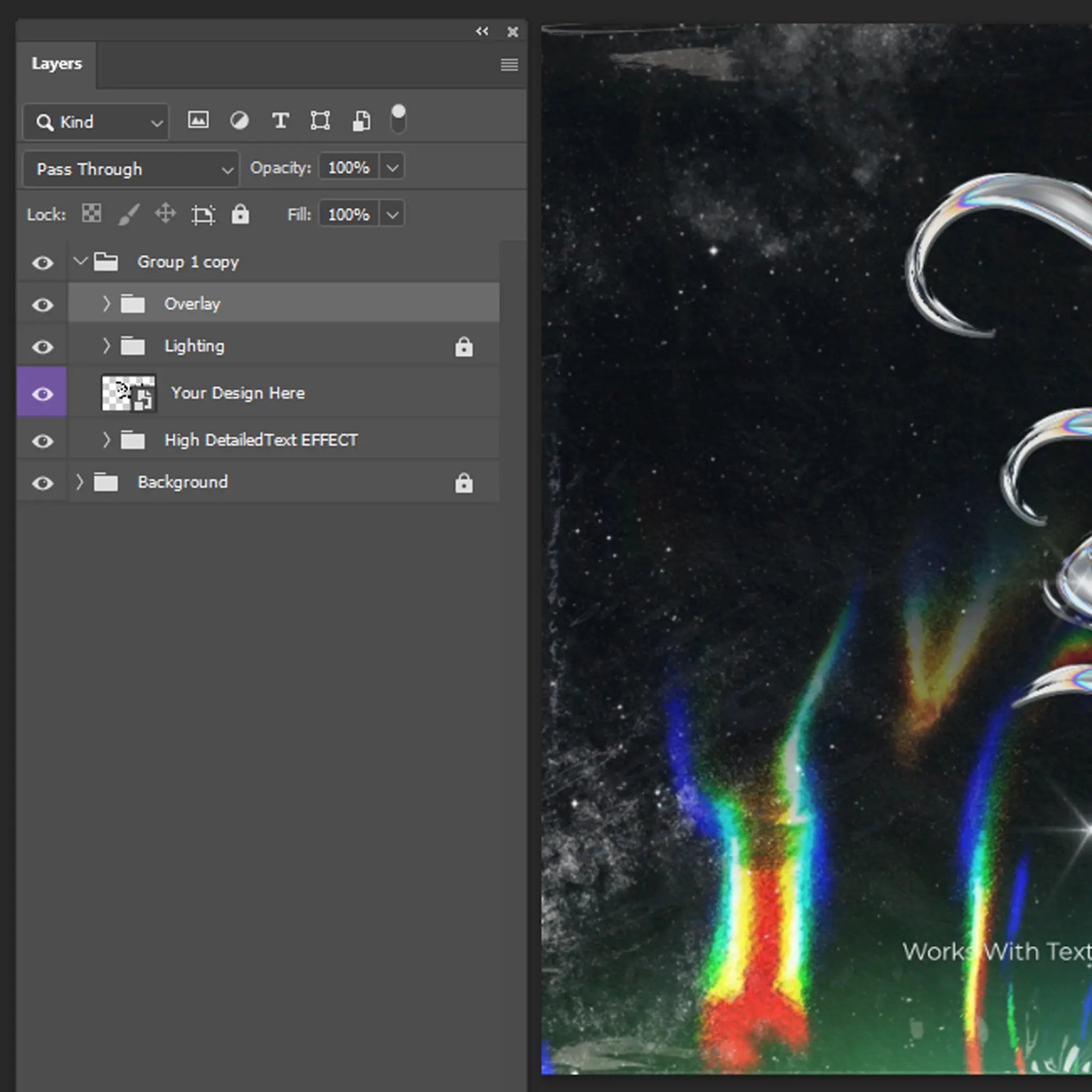
Task: Hide the Lighting group
Action: click(x=43, y=347)
